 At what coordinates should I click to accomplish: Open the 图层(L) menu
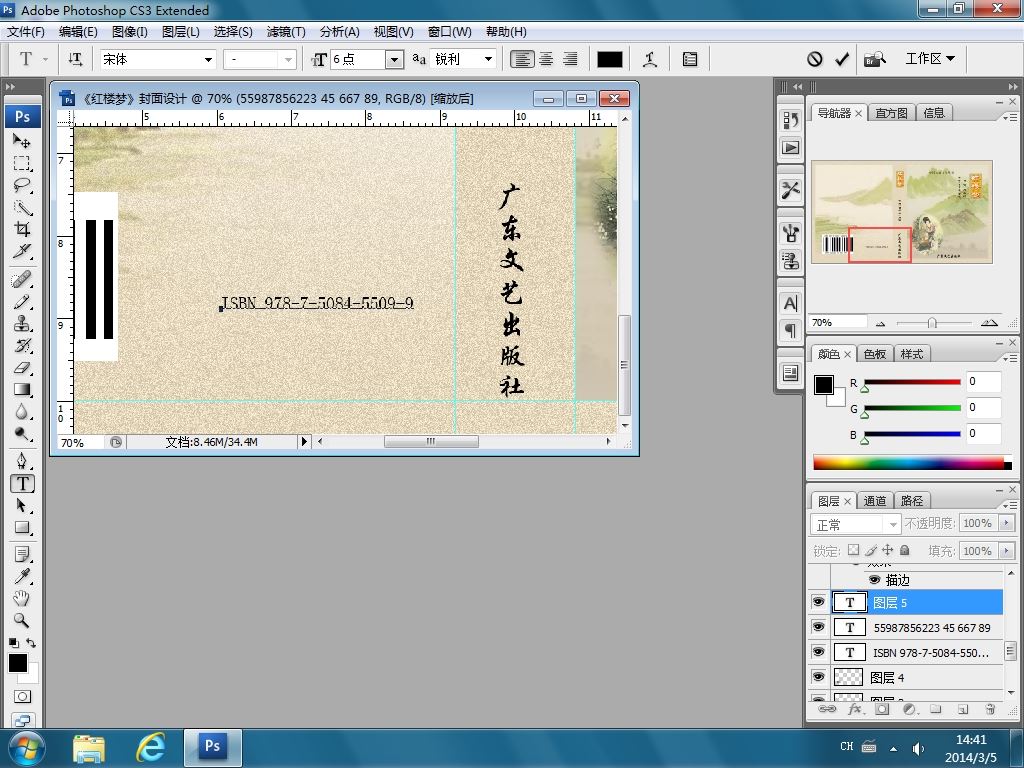[x=180, y=31]
